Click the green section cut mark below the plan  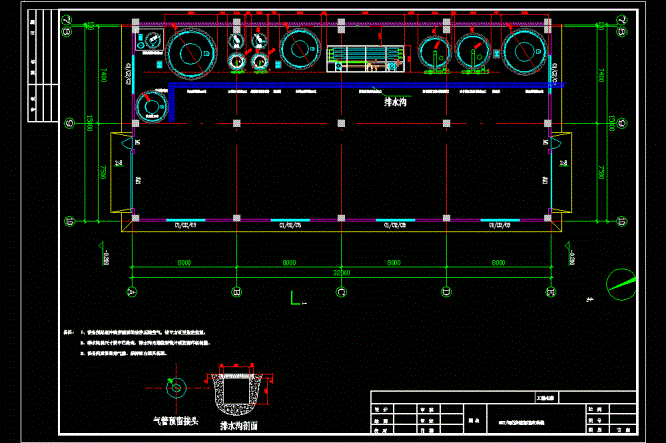(x=297, y=298)
